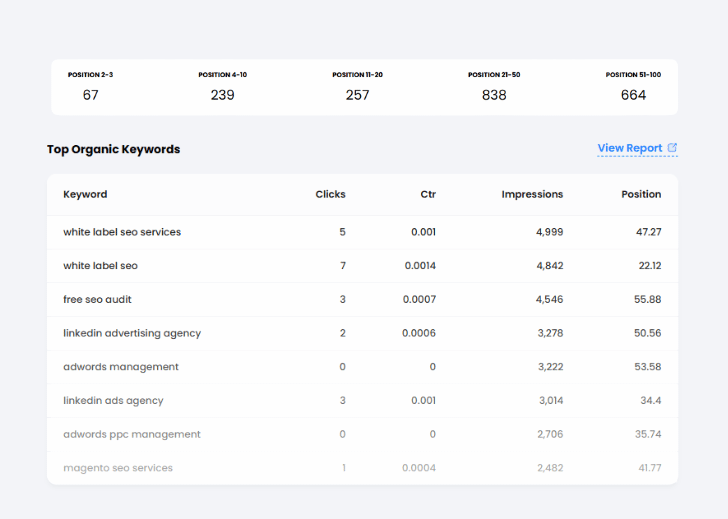The width and height of the screenshot is (728, 519).
Task: Click the Ctr column header
Action: click(428, 194)
